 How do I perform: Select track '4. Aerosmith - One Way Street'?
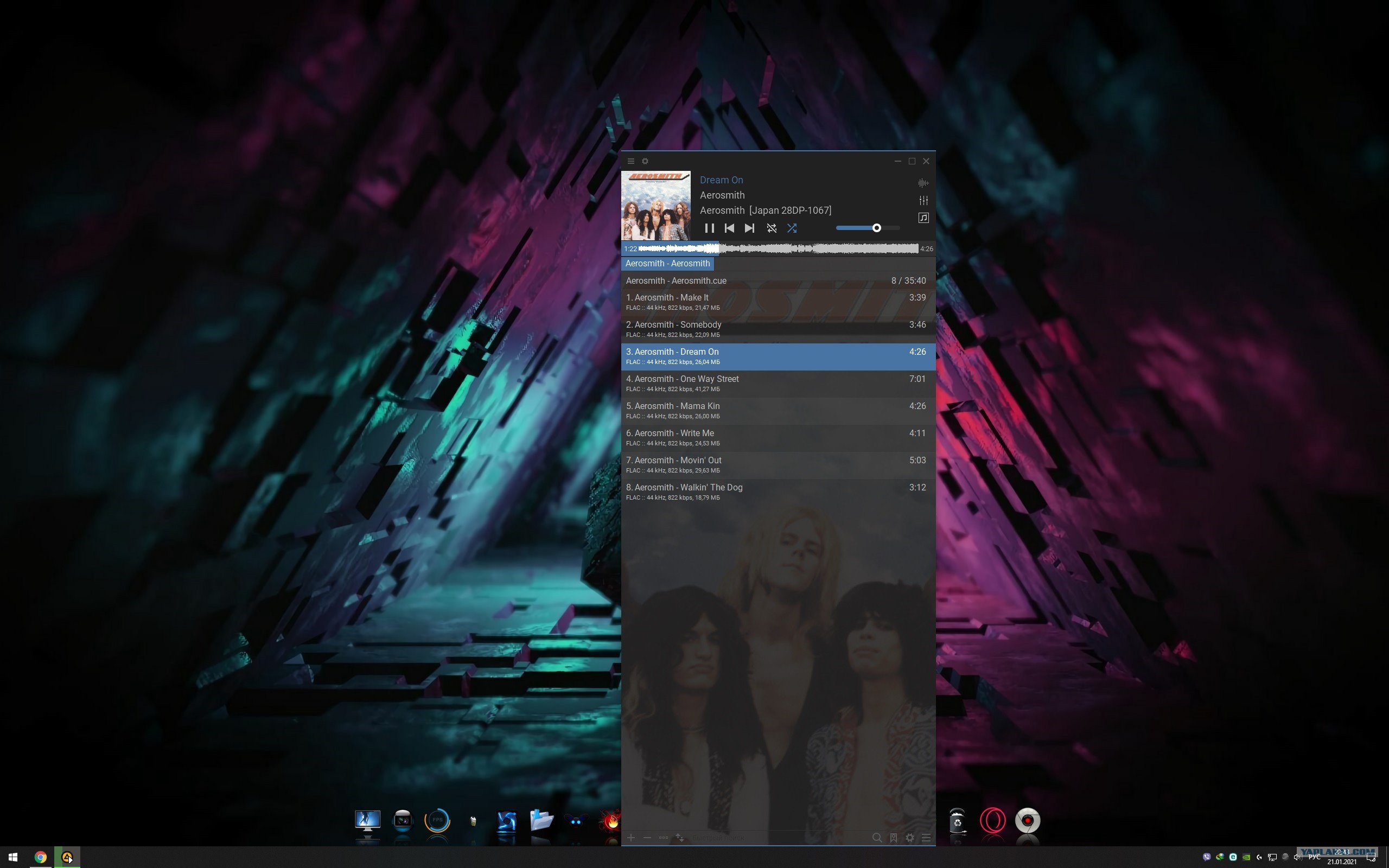click(x=778, y=384)
